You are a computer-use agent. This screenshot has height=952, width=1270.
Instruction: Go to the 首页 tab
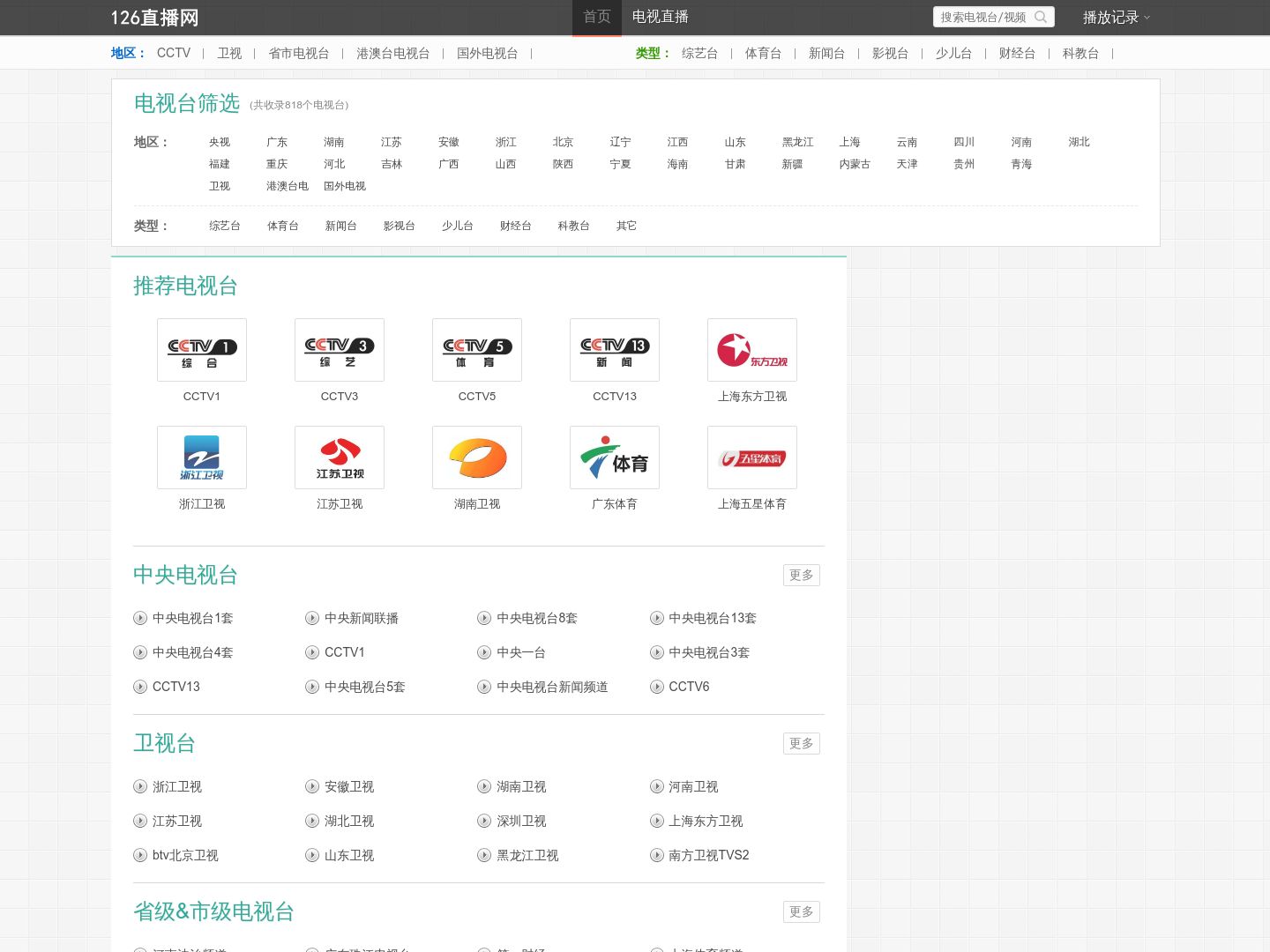point(597,18)
